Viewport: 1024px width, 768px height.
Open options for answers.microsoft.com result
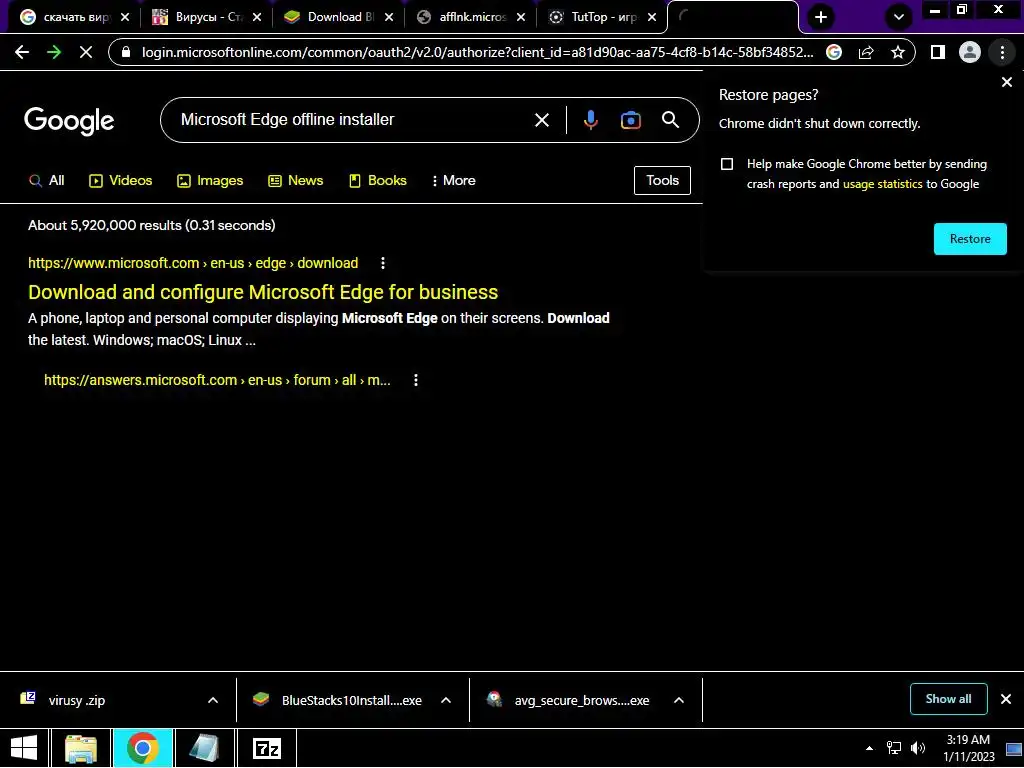[416, 380]
